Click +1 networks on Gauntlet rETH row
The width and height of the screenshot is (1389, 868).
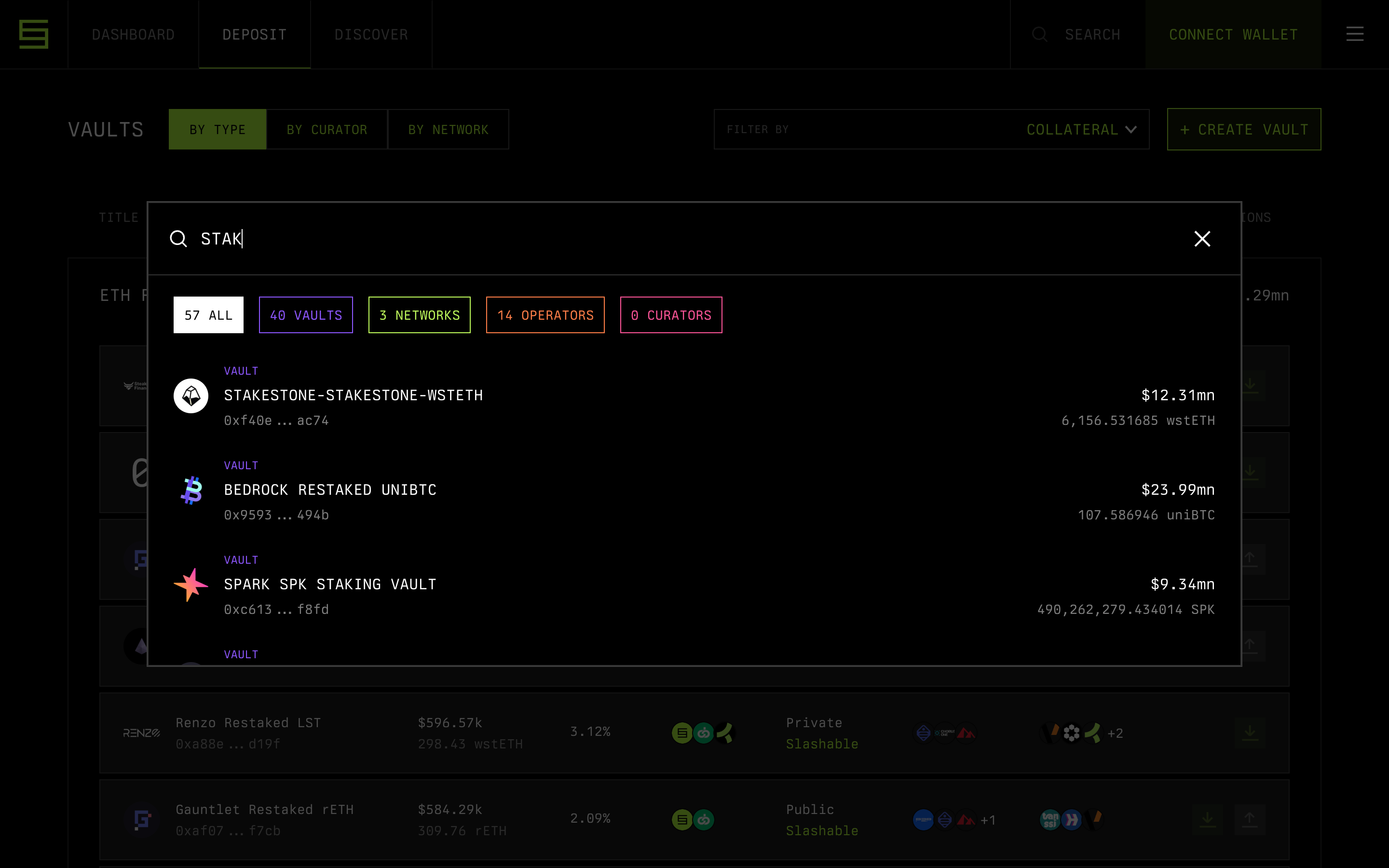pyautogui.click(x=988, y=820)
